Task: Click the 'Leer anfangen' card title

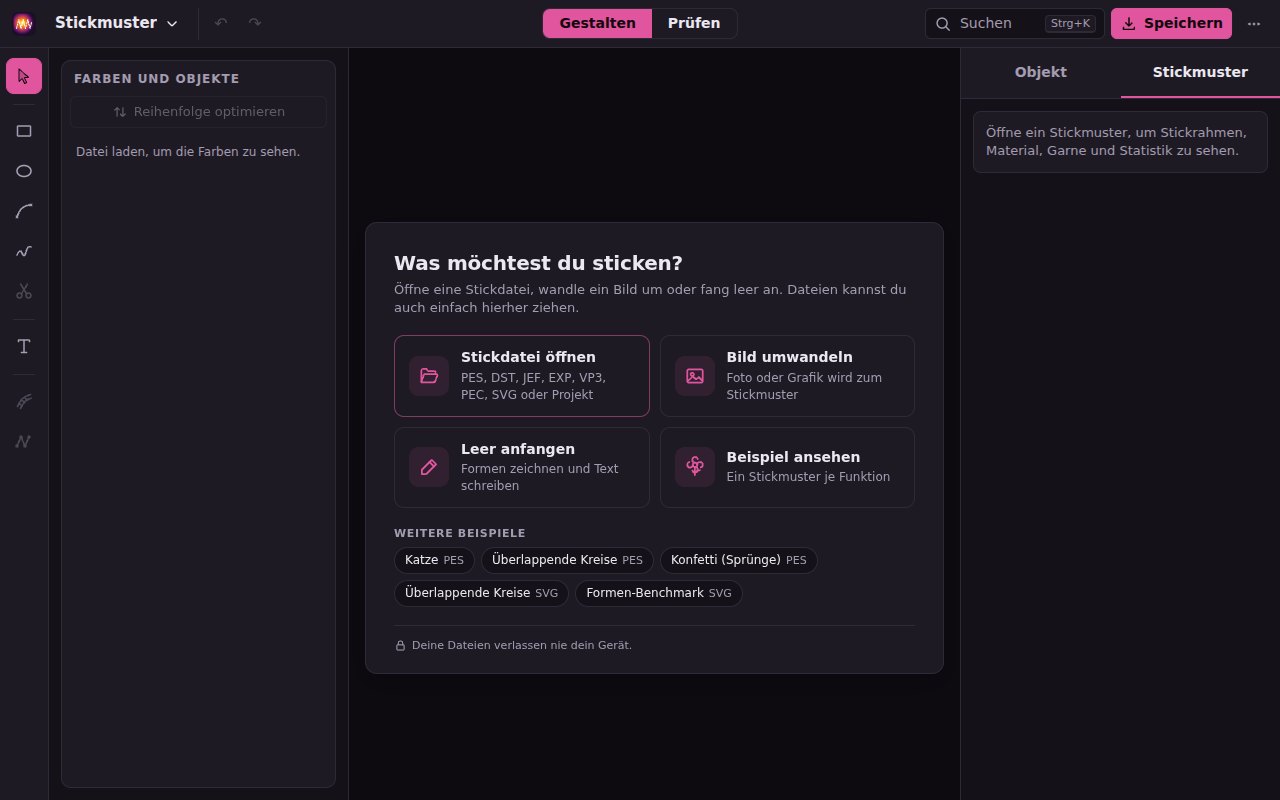Action: coord(518,449)
